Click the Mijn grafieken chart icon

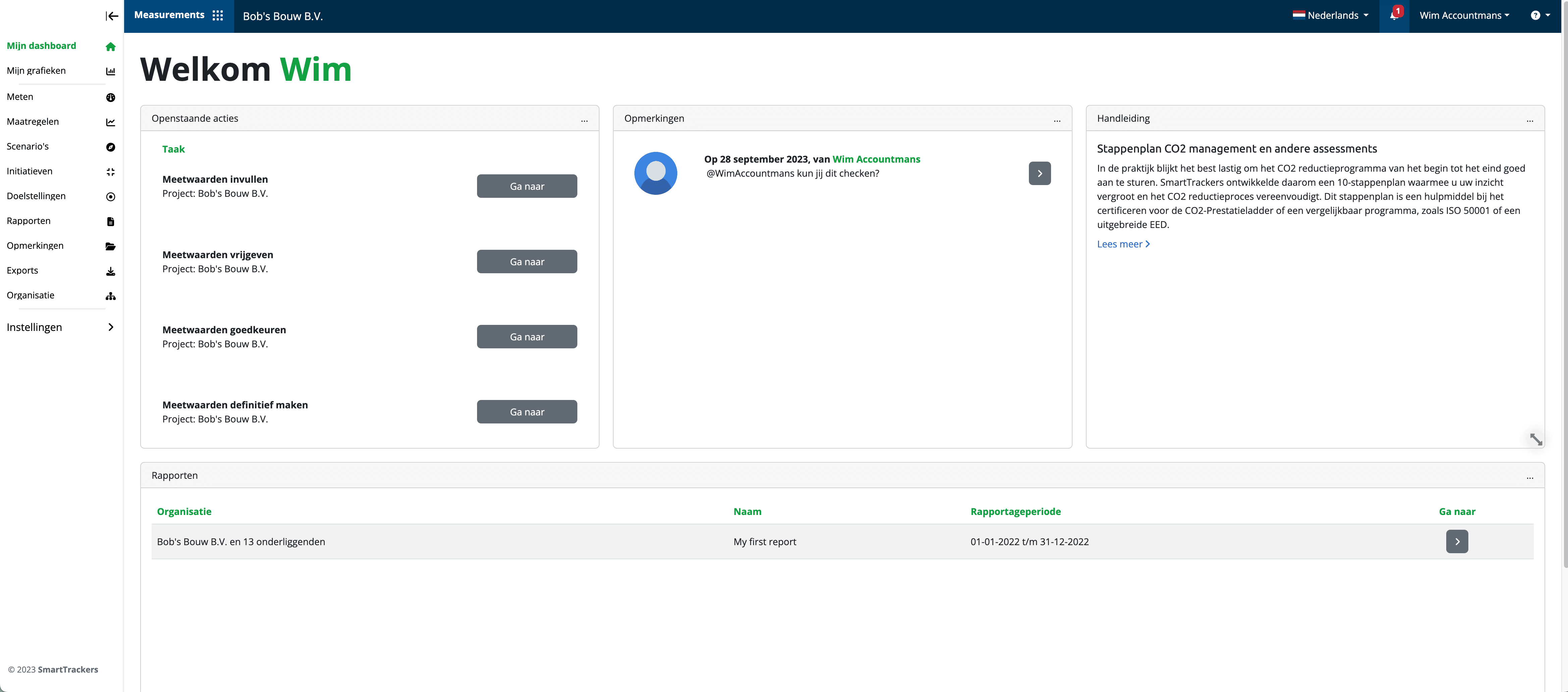pos(111,71)
